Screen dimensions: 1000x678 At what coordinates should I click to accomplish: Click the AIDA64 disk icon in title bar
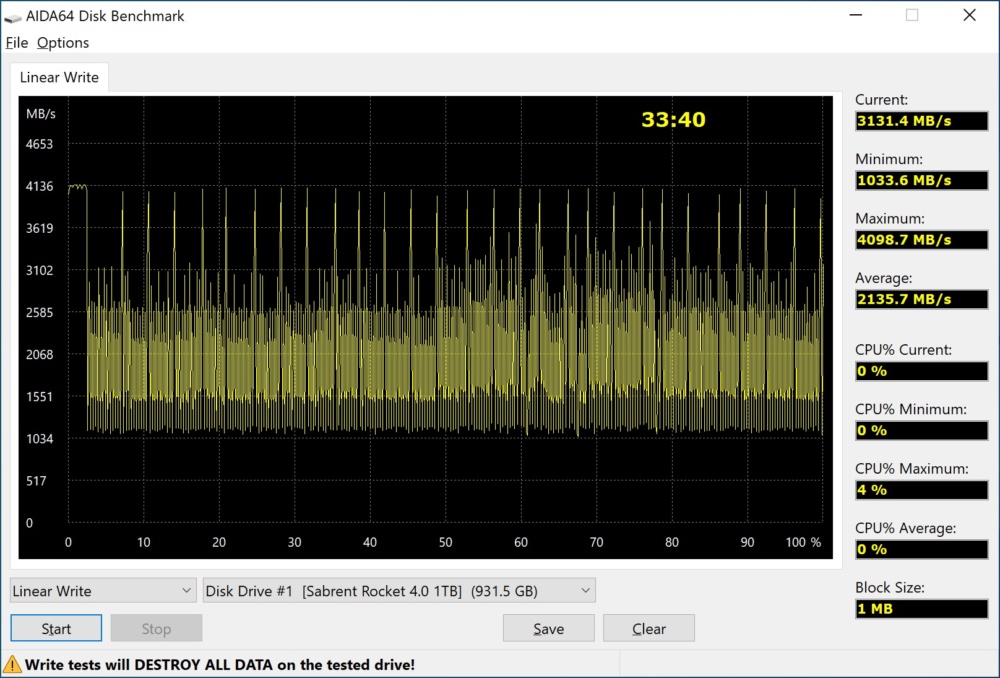coord(13,17)
